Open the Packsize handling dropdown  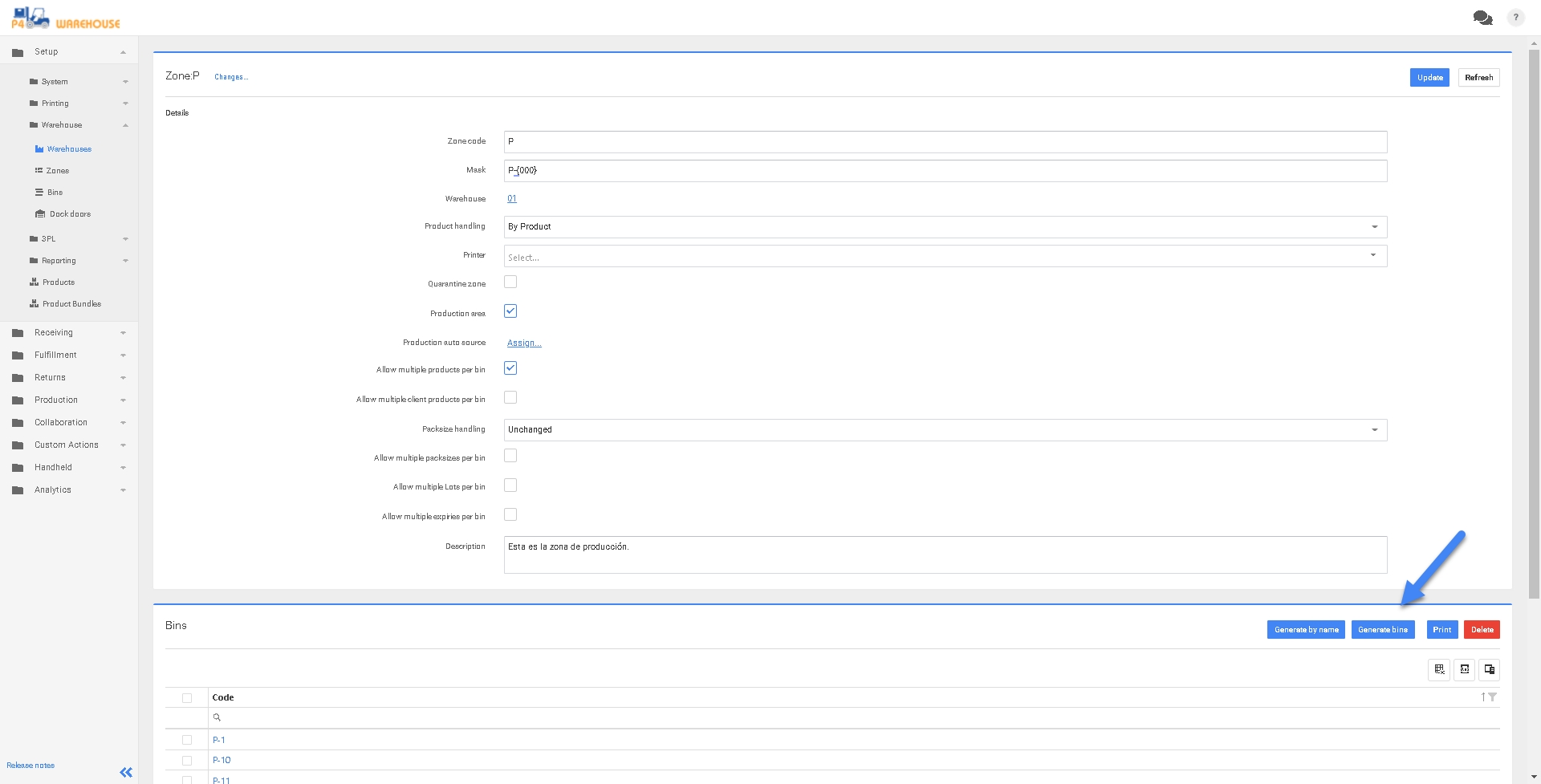click(945, 430)
